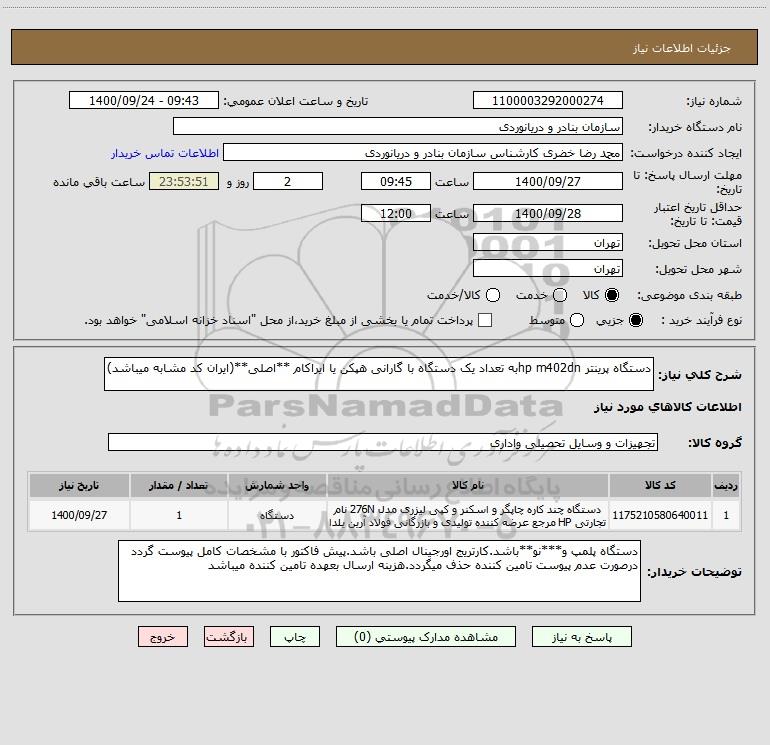The width and height of the screenshot is (770, 745).
Task: Click the جزئیات اطلاعات نیاز header title
Action: 681,48
